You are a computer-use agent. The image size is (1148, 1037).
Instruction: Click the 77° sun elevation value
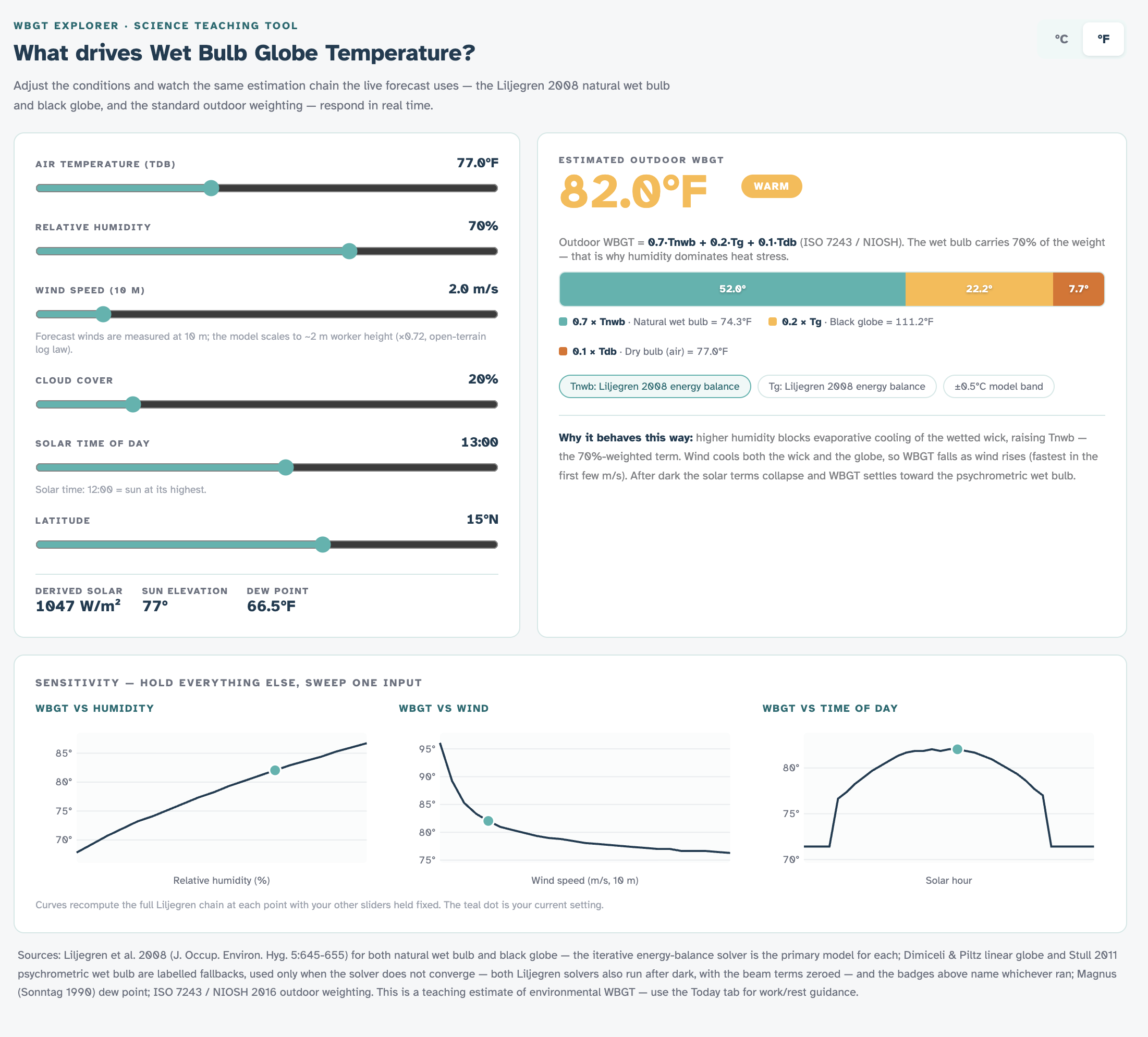point(155,606)
